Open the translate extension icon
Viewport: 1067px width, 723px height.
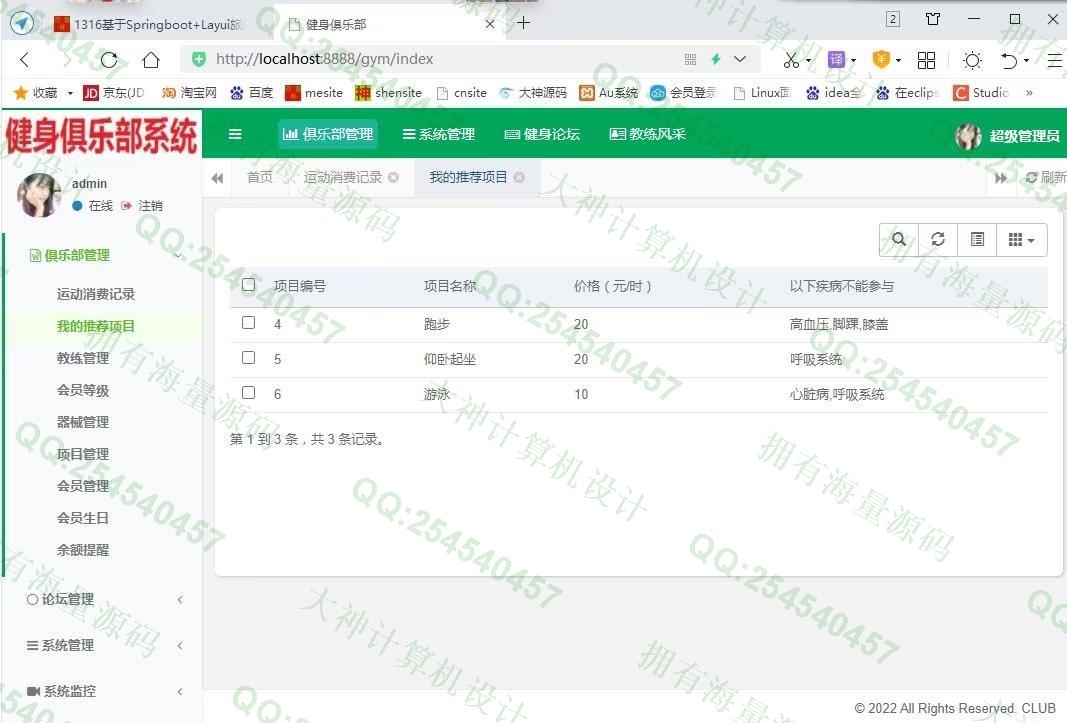[836, 60]
